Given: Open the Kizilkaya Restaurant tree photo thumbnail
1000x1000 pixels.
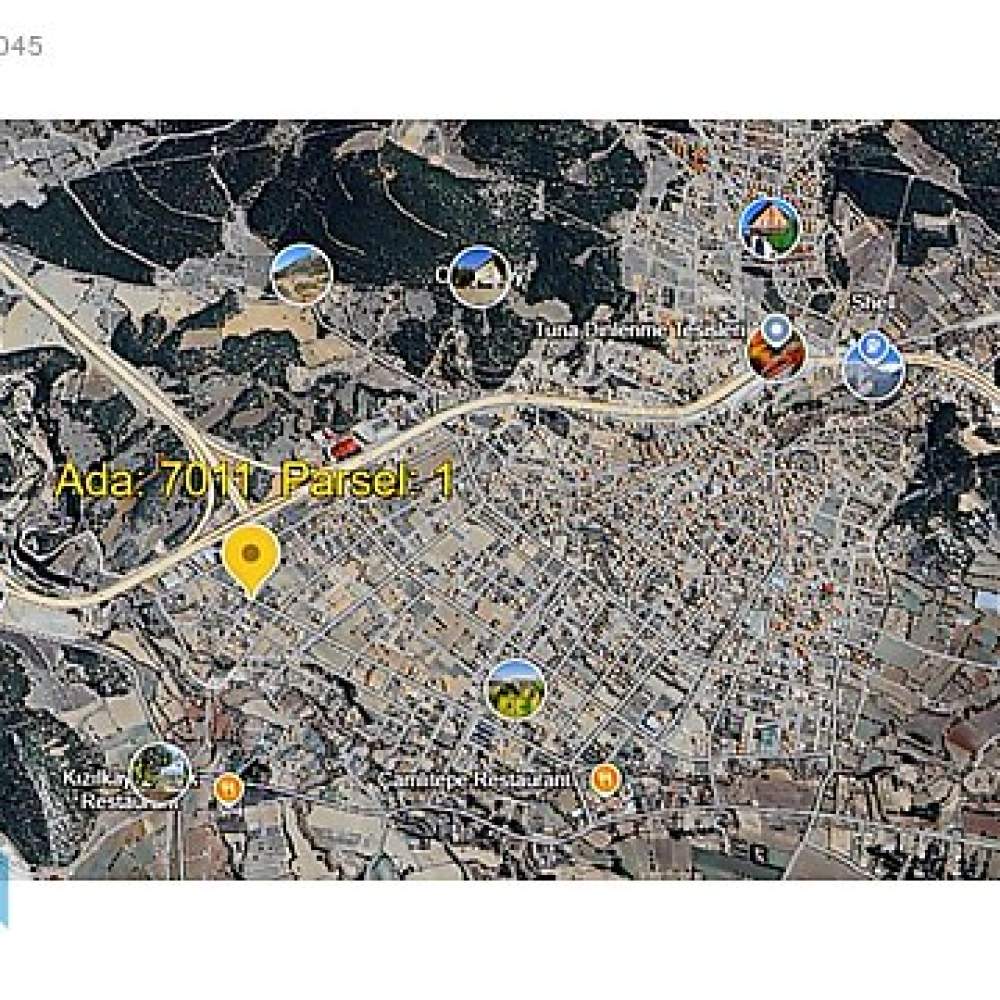Looking at the screenshot, I should point(160,772).
